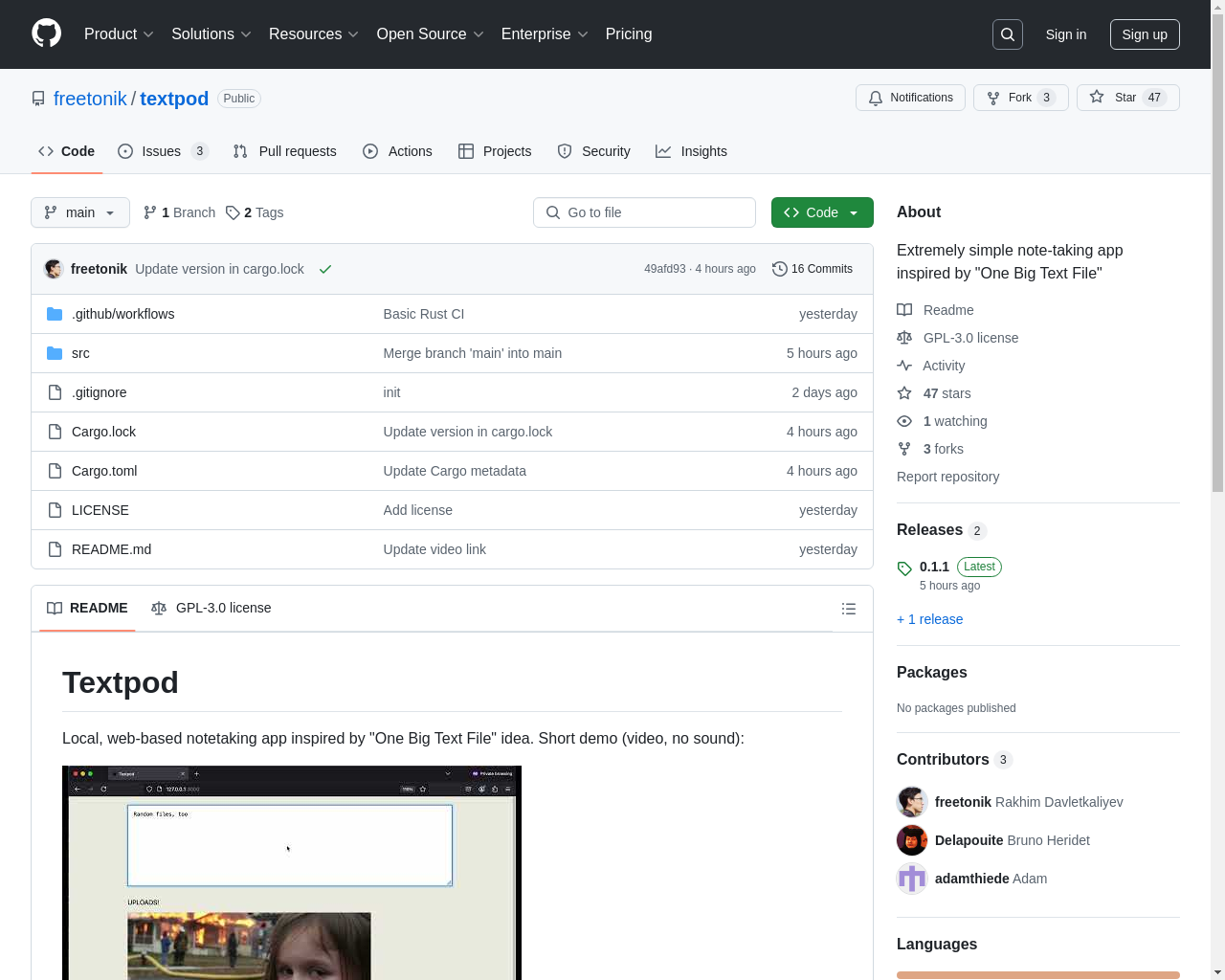Click the star icon on the Star button

[1097, 97]
